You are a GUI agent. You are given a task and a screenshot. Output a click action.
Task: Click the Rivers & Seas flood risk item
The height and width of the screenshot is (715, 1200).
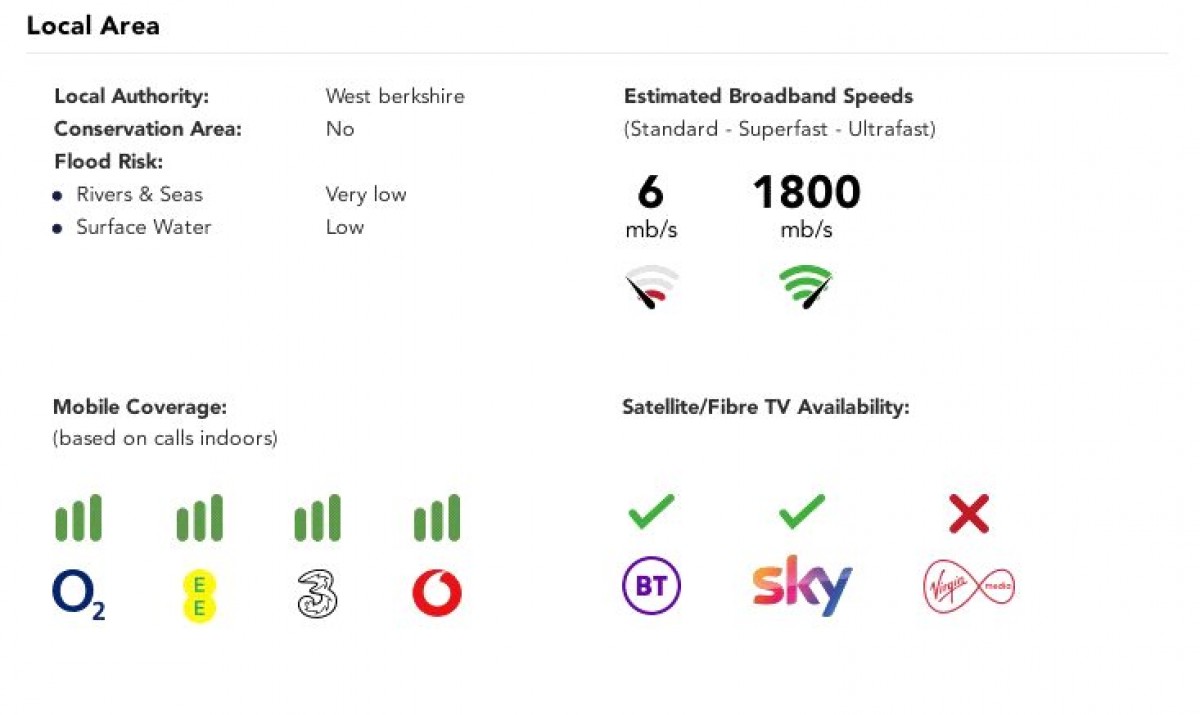point(139,194)
